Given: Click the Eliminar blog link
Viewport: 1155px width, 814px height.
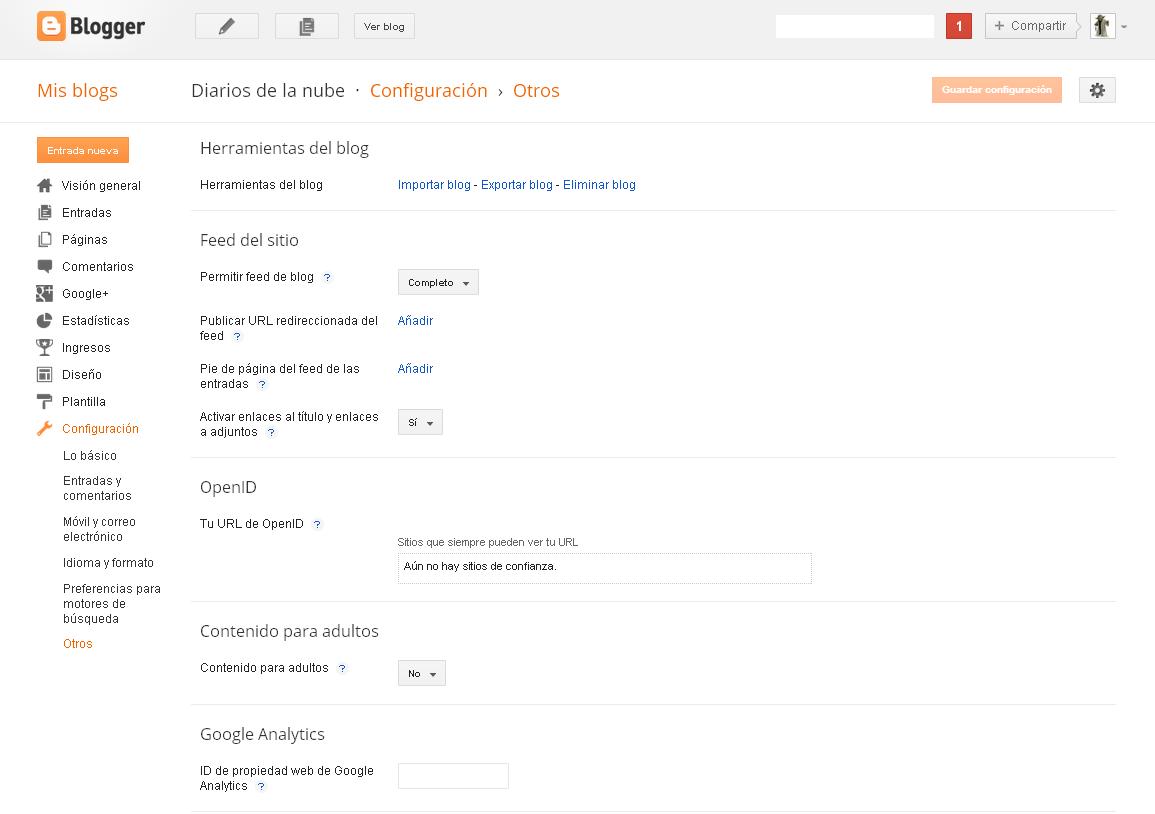Looking at the screenshot, I should [x=599, y=185].
